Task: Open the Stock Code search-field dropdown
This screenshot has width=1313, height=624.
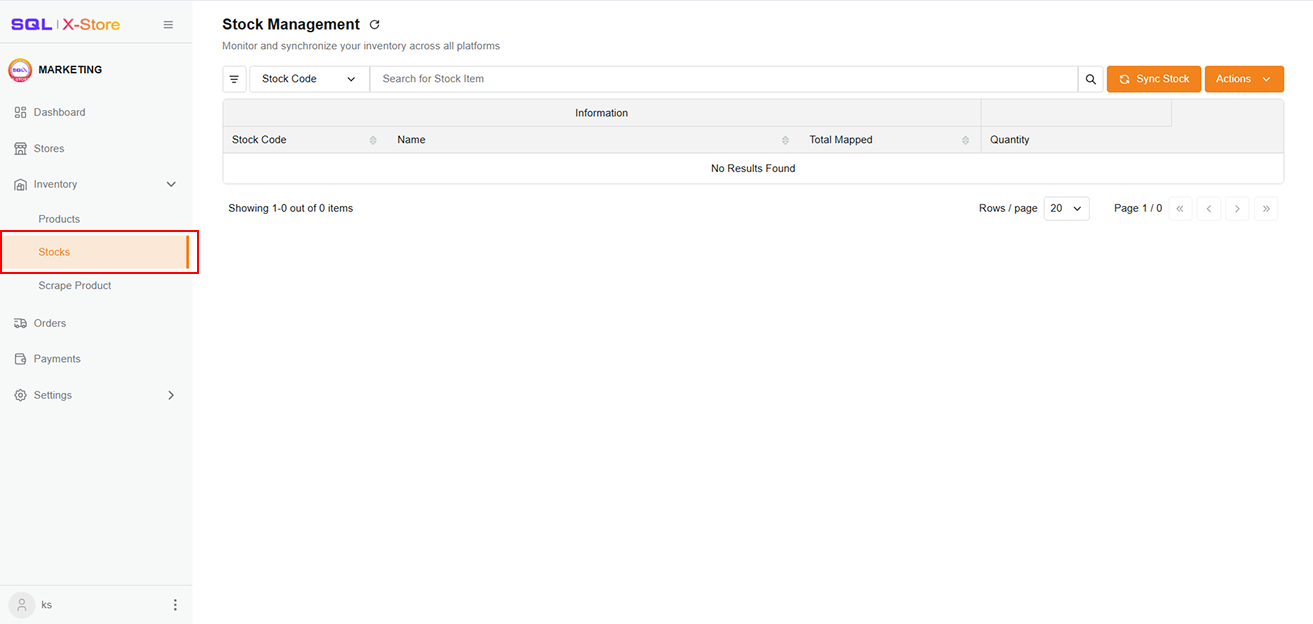Action: (x=309, y=79)
